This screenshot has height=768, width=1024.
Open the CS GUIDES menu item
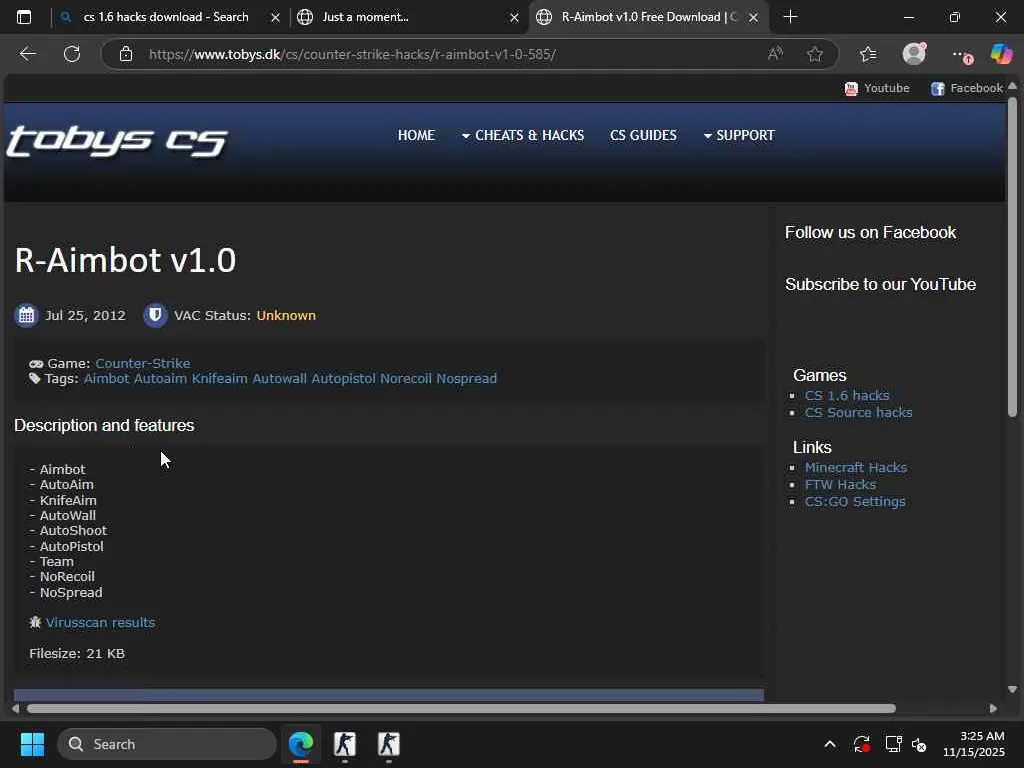coord(643,135)
